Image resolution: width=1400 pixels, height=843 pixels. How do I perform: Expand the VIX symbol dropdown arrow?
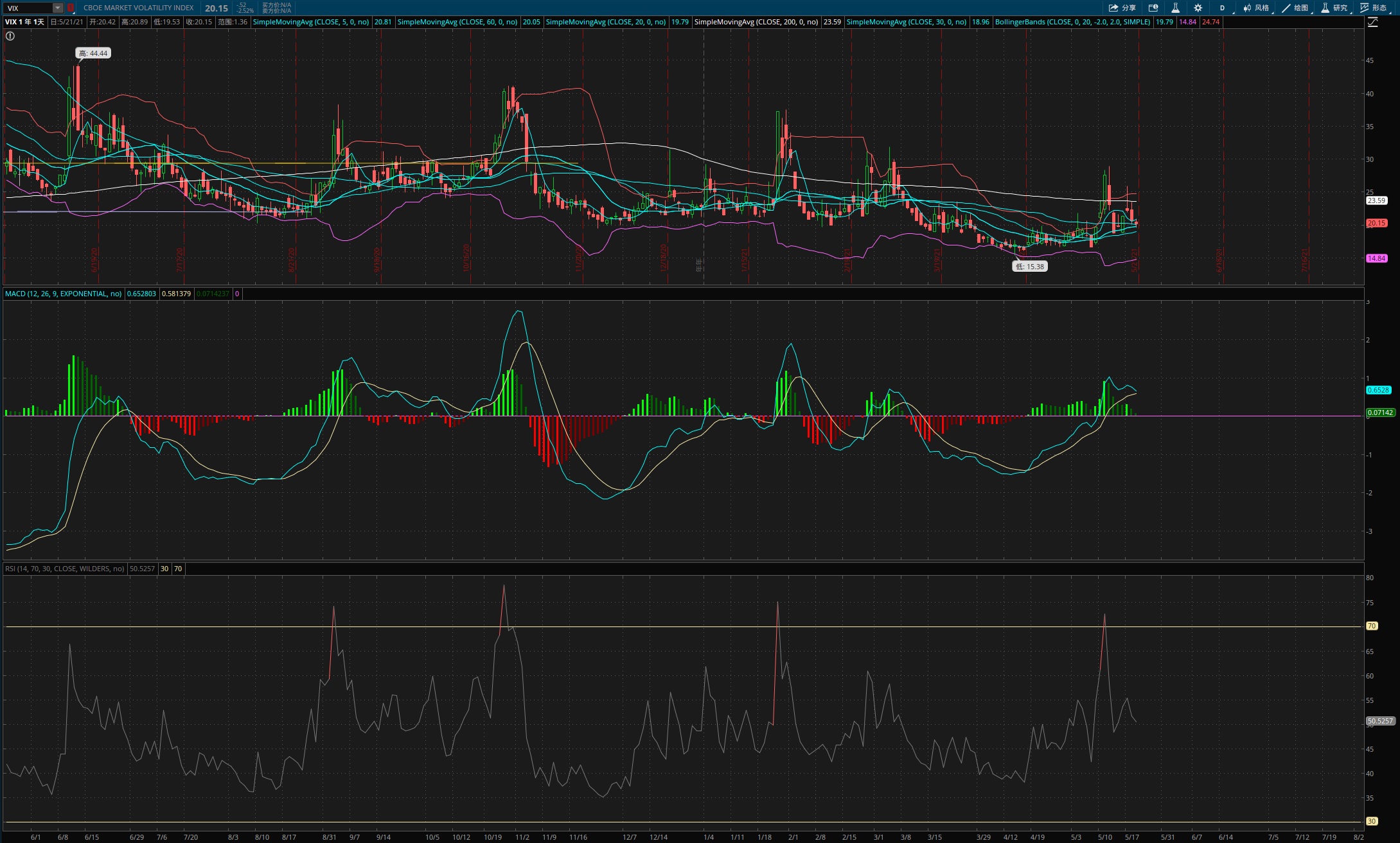pyautogui.click(x=58, y=8)
